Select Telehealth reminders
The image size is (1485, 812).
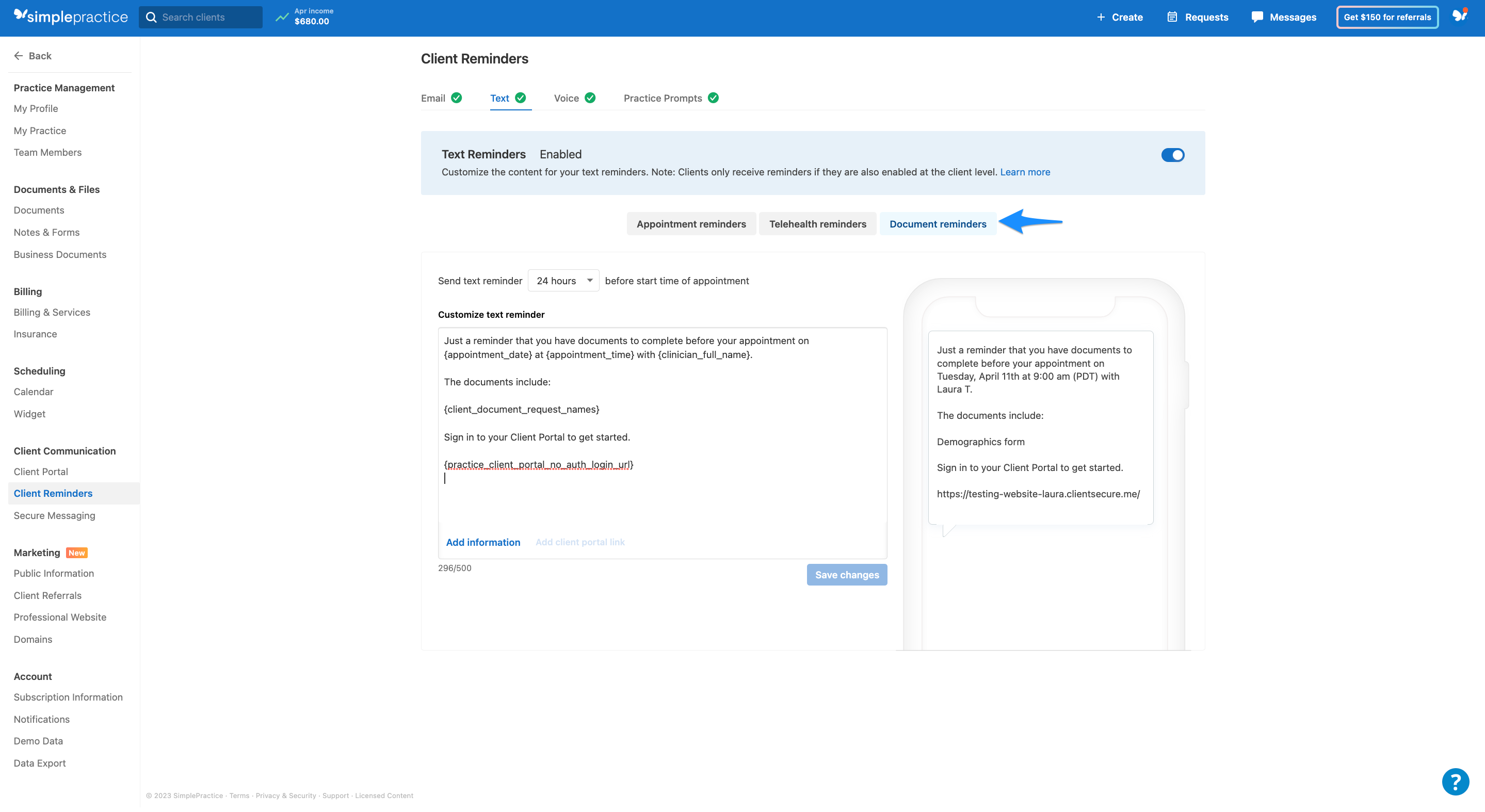click(x=817, y=223)
